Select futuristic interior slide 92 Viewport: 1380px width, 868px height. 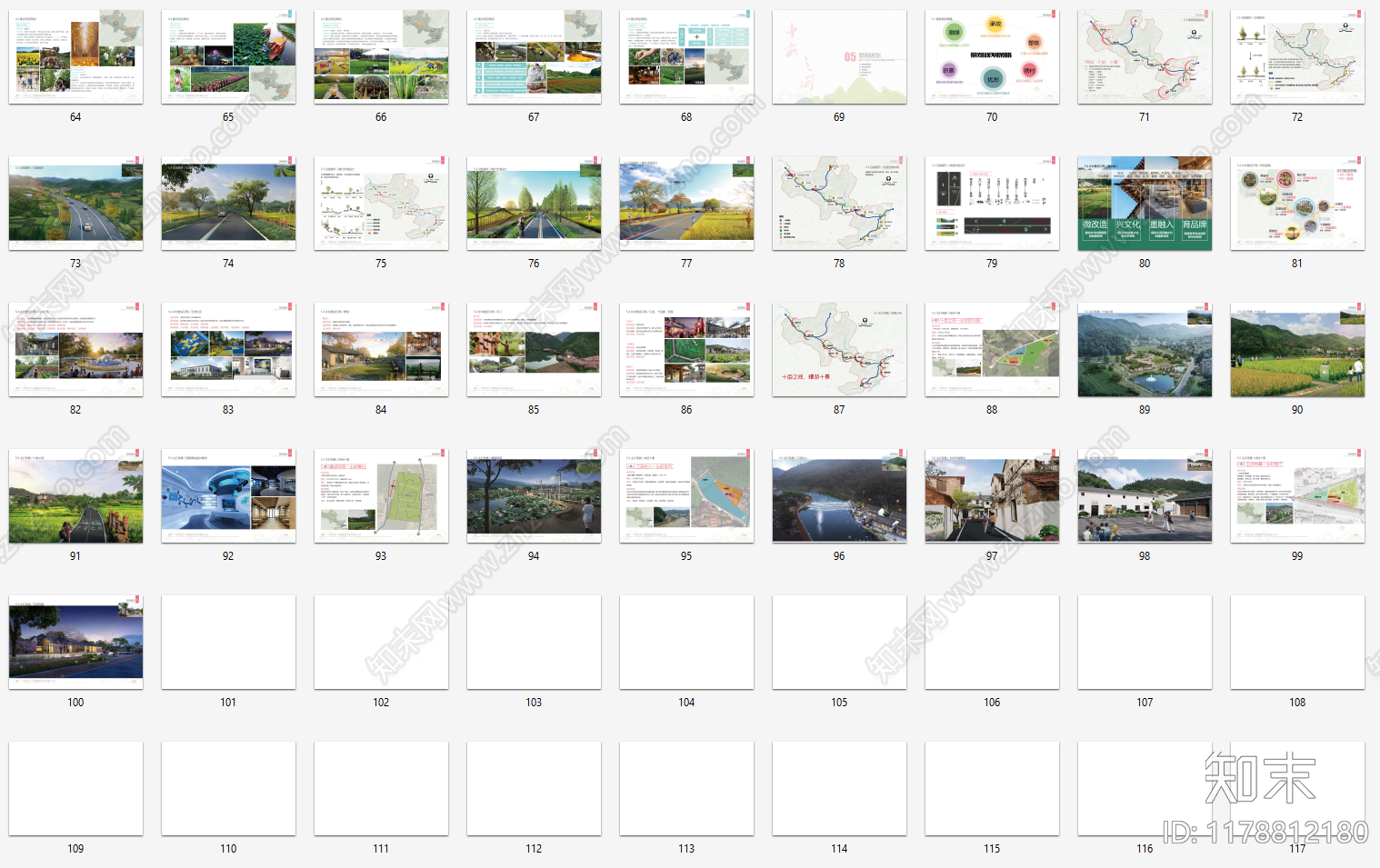coord(228,495)
